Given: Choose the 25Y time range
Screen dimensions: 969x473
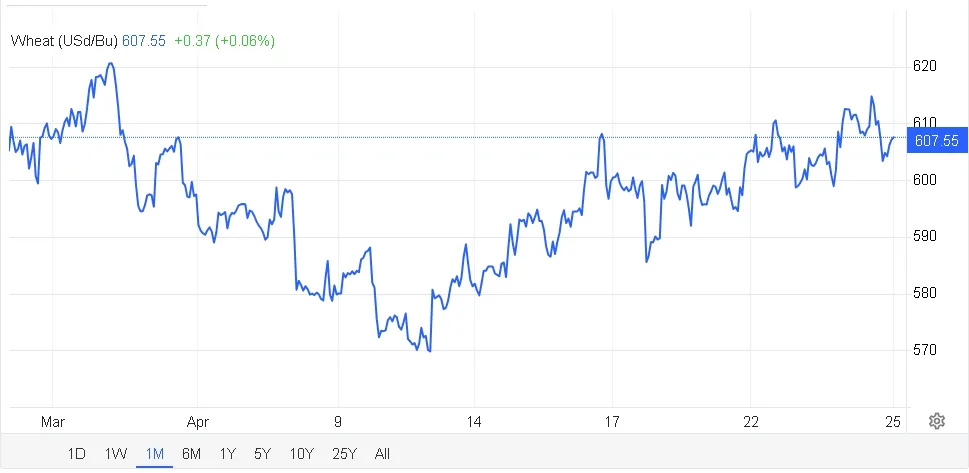Looking at the screenshot, I should pyautogui.click(x=343, y=454).
